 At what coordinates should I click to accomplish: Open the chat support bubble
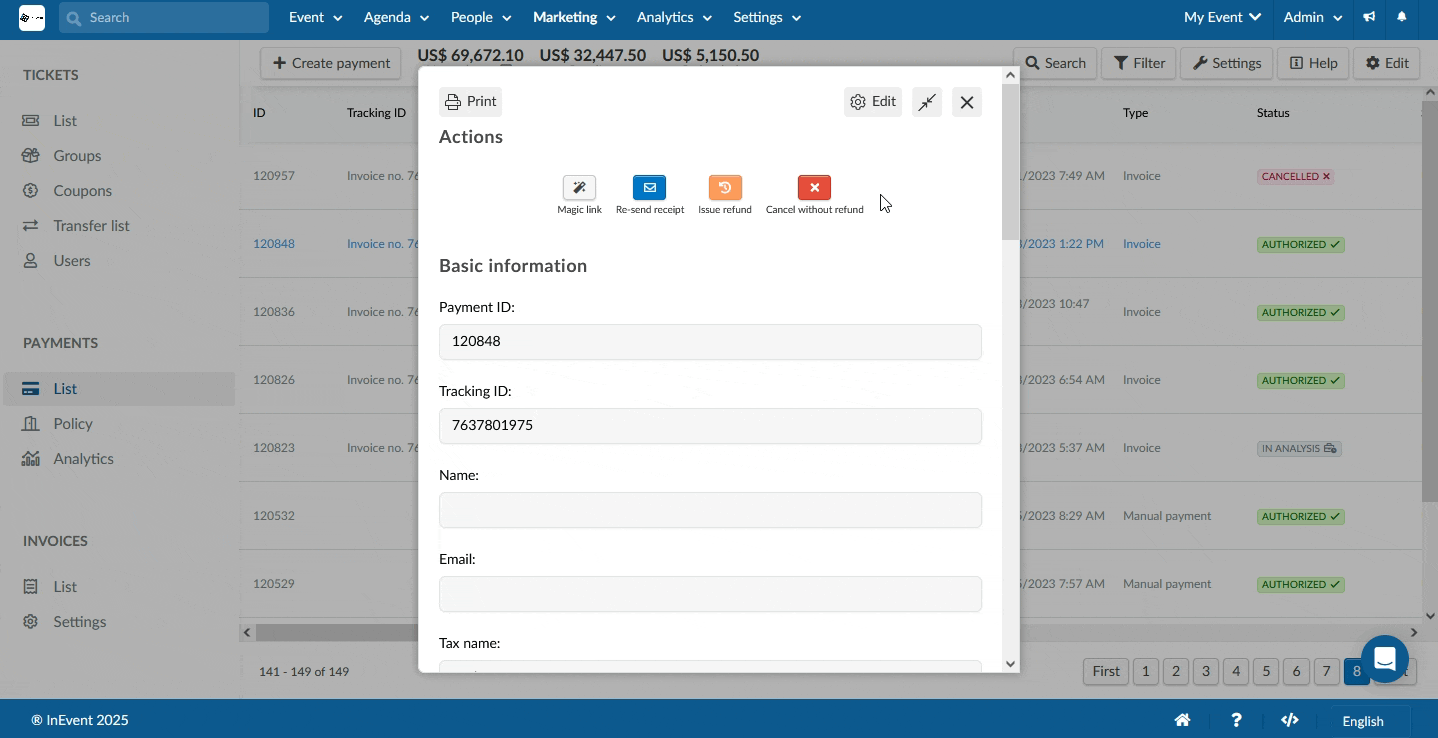click(1385, 659)
